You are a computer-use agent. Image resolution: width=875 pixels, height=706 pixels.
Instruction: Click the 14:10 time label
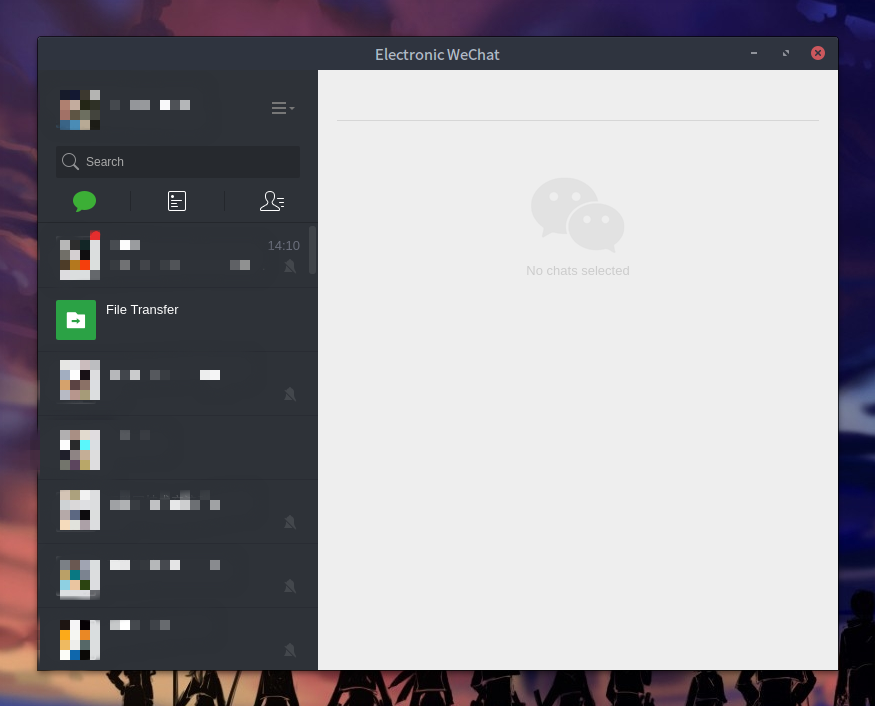[283, 246]
